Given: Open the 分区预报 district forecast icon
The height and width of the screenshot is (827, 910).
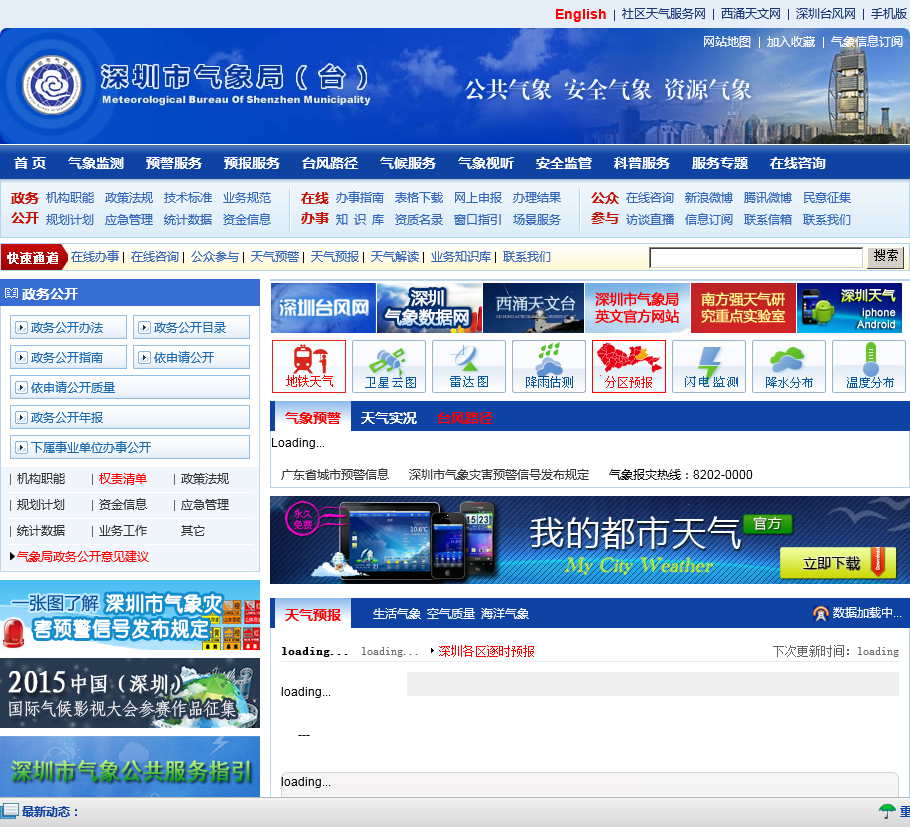Looking at the screenshot, I should pos(629,366).
